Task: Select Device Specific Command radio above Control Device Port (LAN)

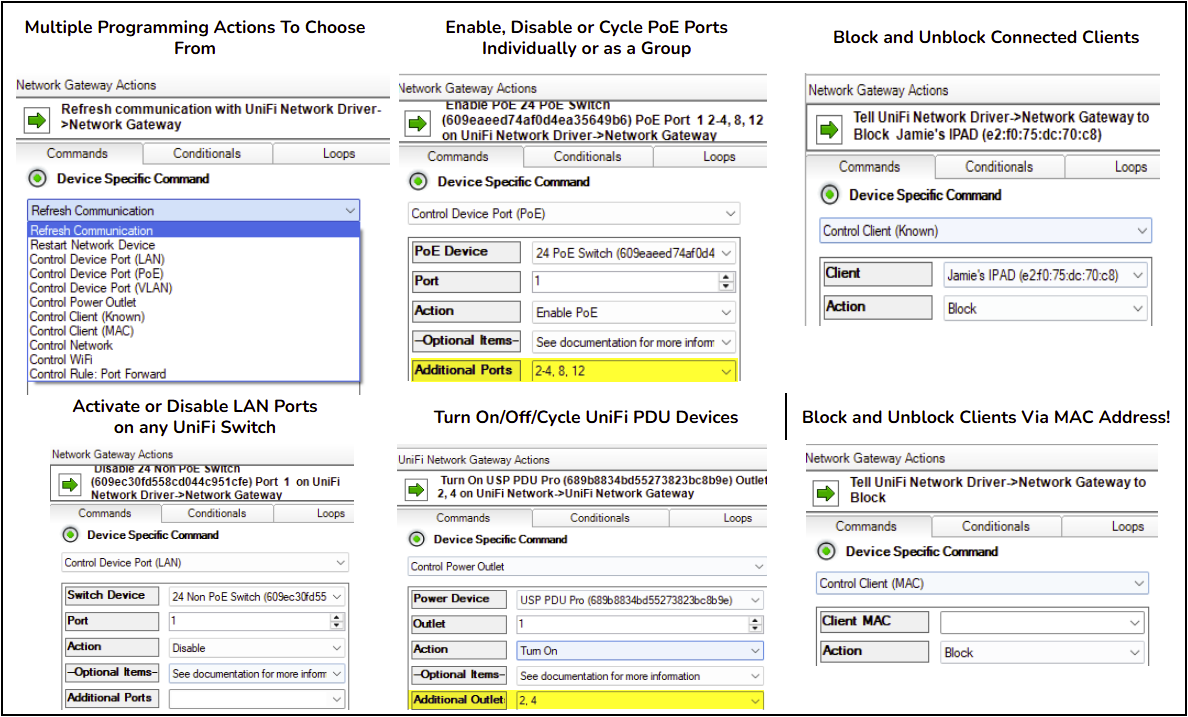Action: click(70, 535)
